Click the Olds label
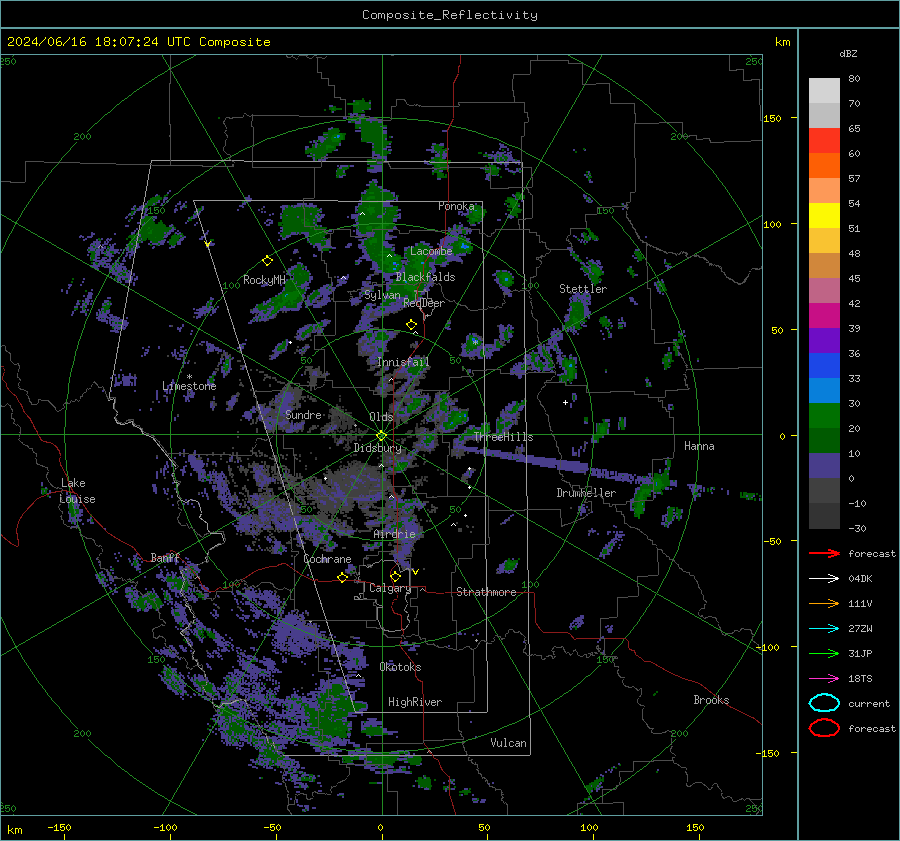This screenshot has height=841, width=900. (381, 417)
